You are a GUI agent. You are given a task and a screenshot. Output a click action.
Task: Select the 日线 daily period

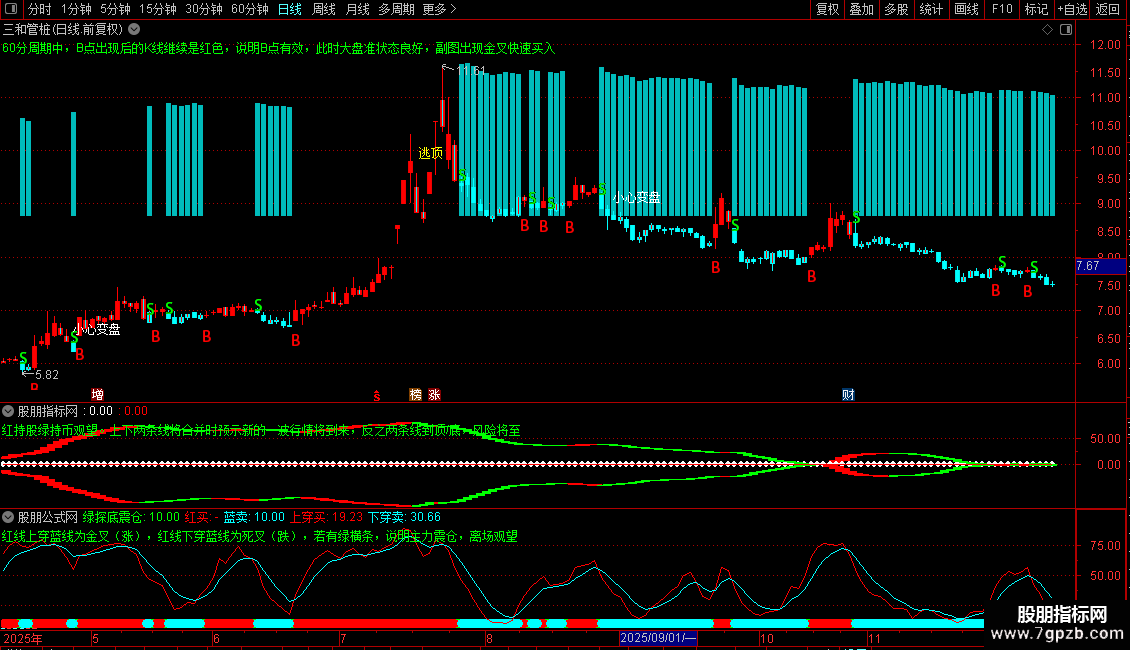tap(290, 9)
